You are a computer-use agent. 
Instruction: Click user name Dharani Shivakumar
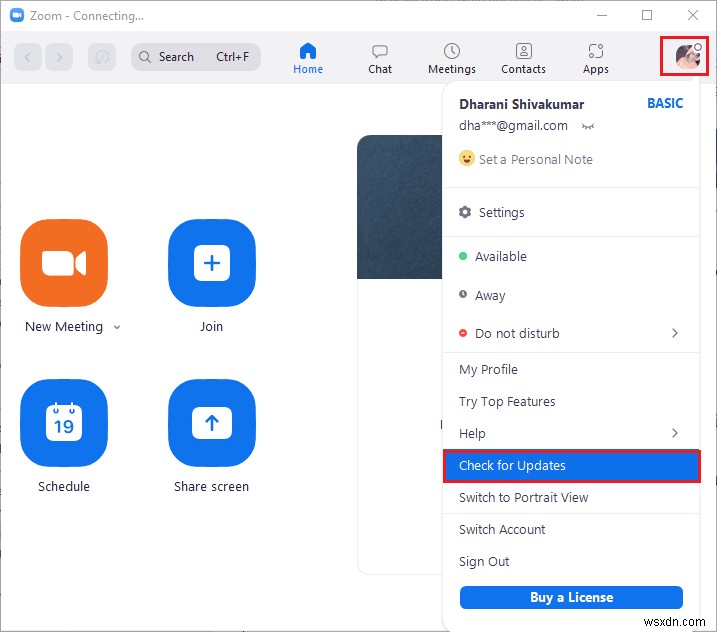521,104
